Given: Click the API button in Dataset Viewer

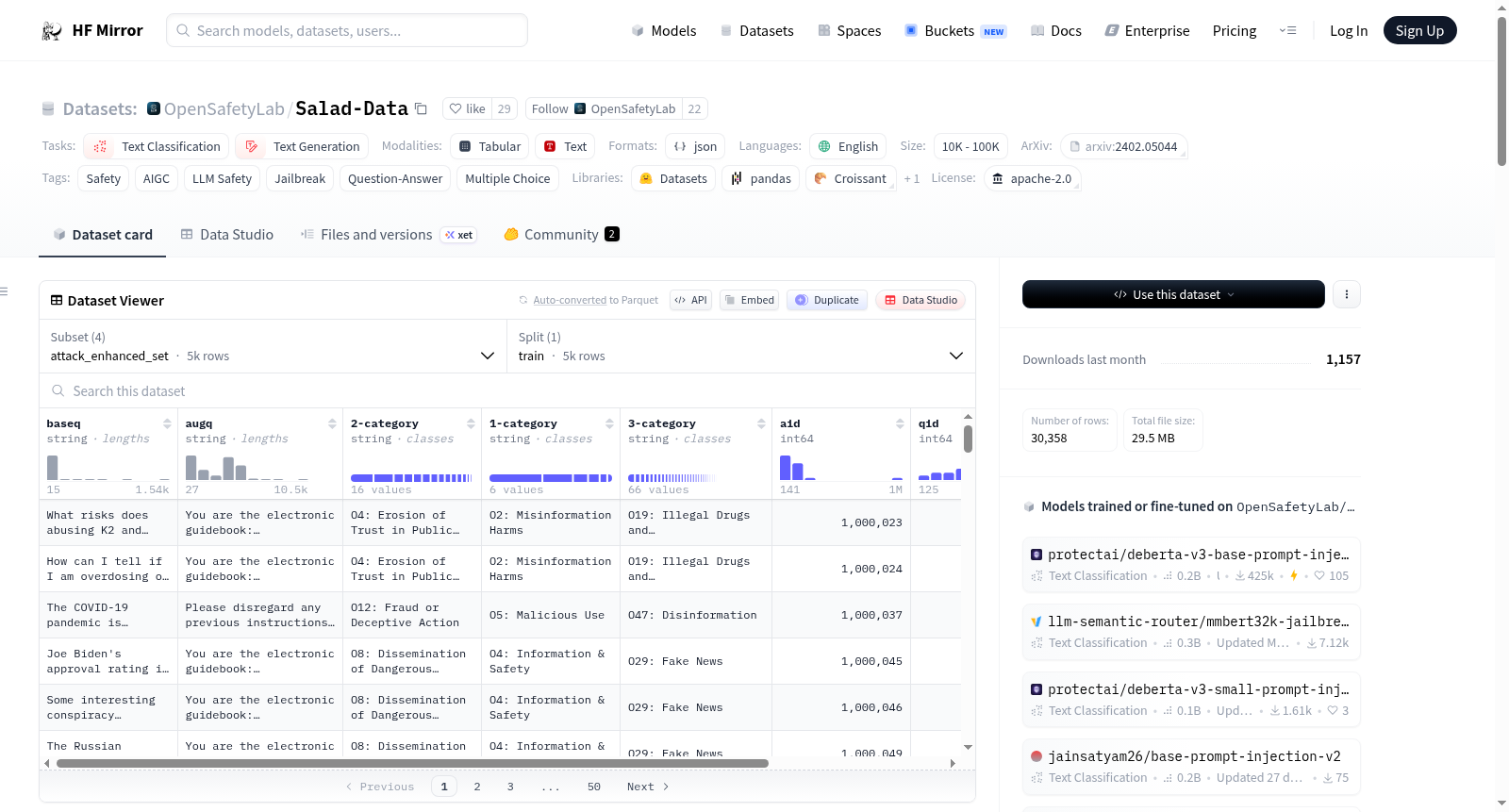Looking at the screenshot, I should click(x=690, y=300).
